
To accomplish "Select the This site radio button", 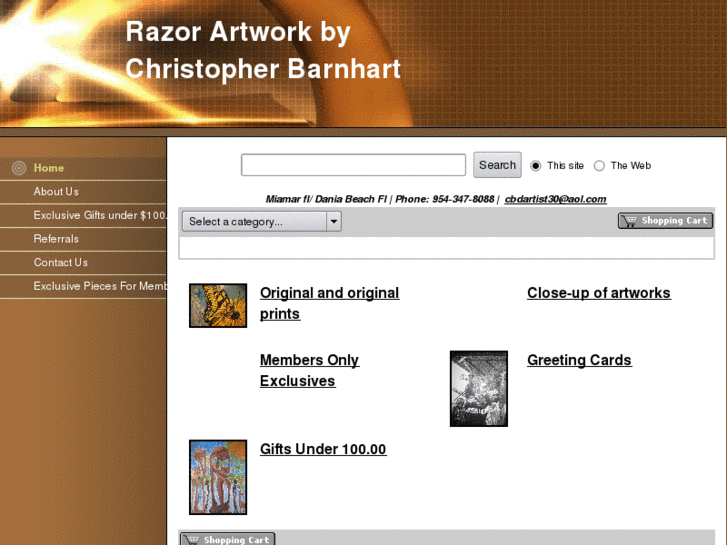I will pos(536,166).
